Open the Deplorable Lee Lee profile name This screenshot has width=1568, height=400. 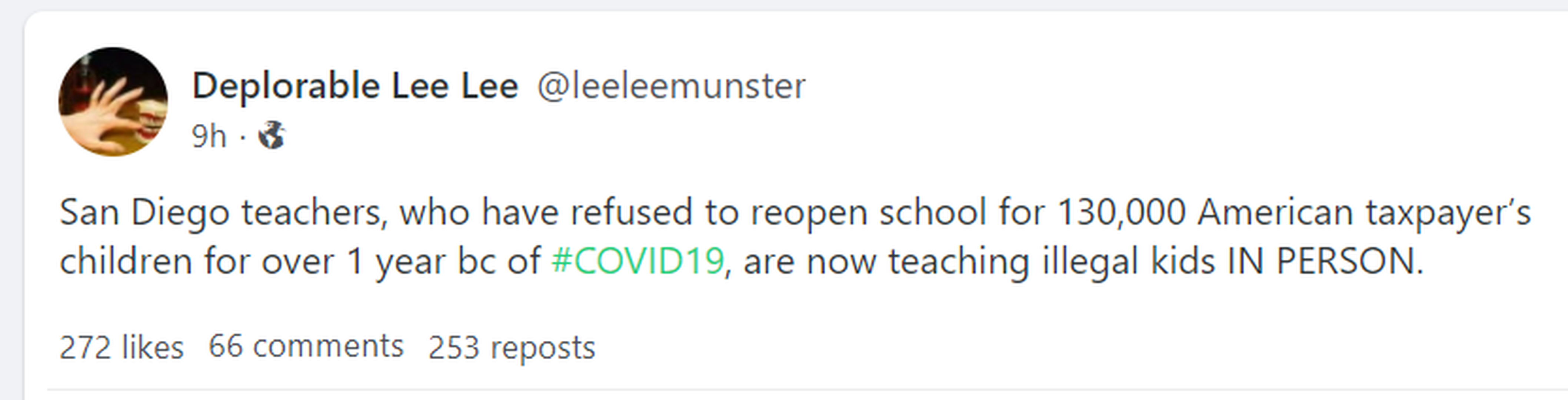[x=355, y=86]
